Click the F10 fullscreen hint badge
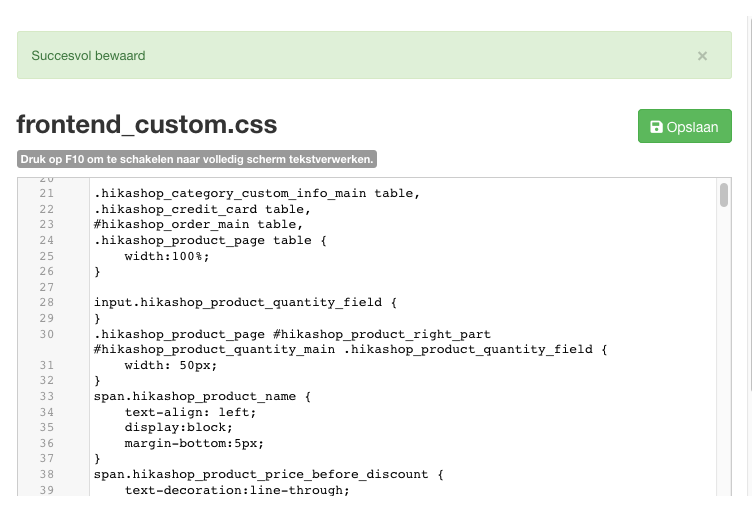This screenshot has height=505, width=752. pos(197,159)
